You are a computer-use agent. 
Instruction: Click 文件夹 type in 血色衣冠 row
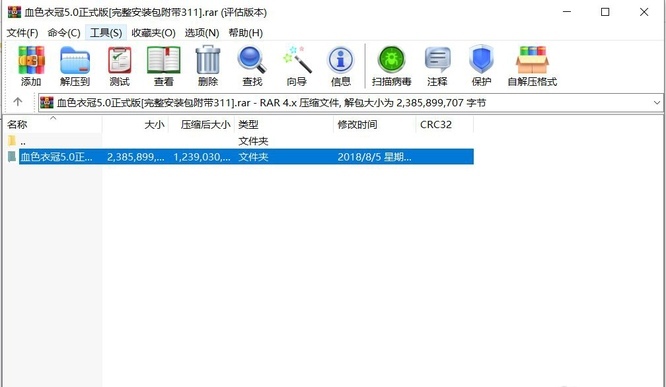253,157
